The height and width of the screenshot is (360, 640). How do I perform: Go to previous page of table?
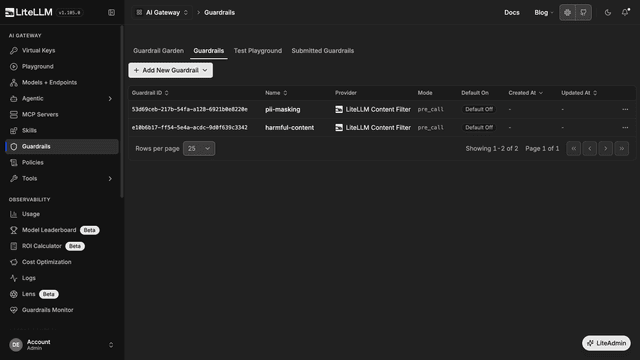589,149
